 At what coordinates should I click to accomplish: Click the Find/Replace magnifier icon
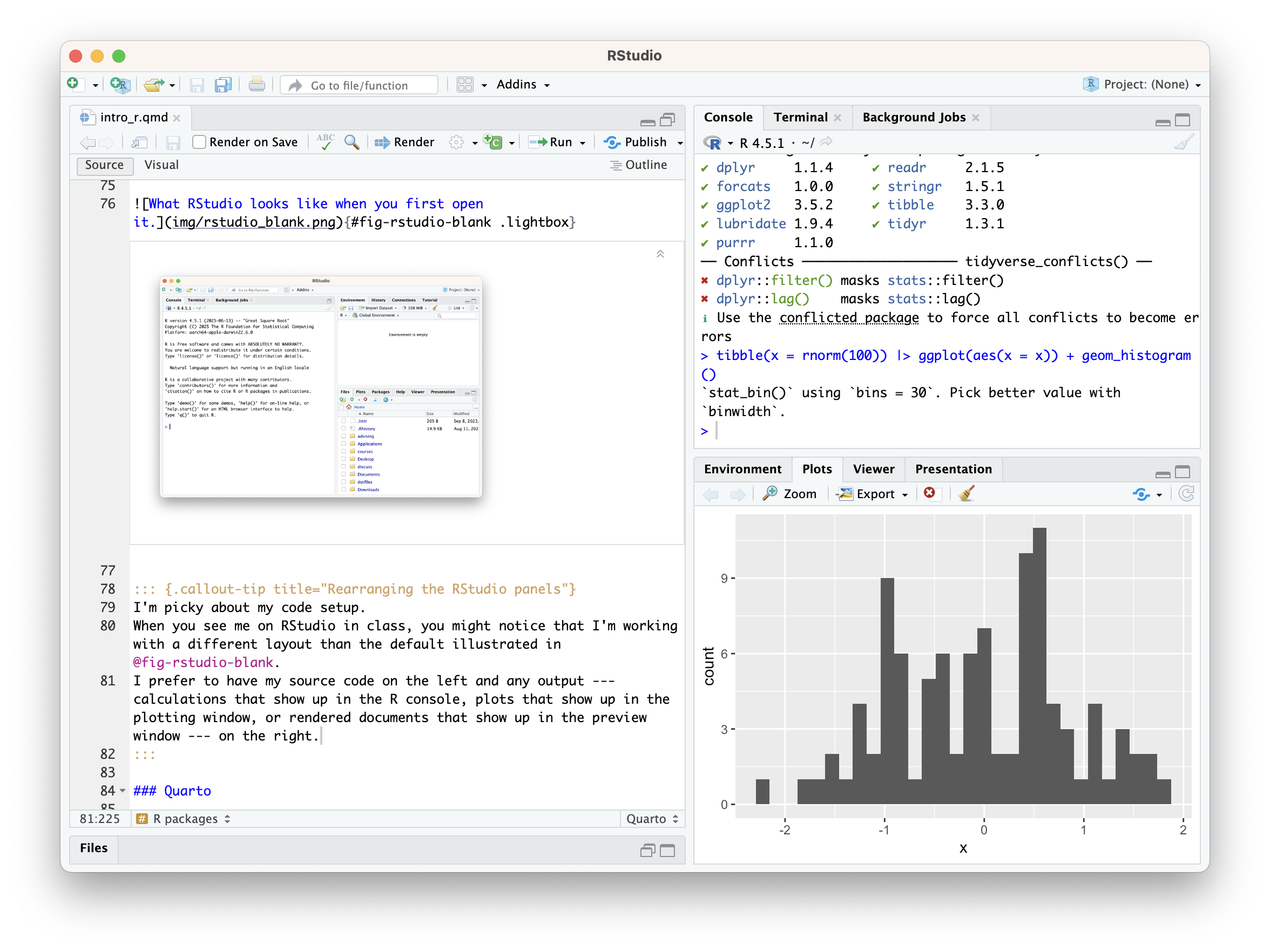click(x=352, y=142)
